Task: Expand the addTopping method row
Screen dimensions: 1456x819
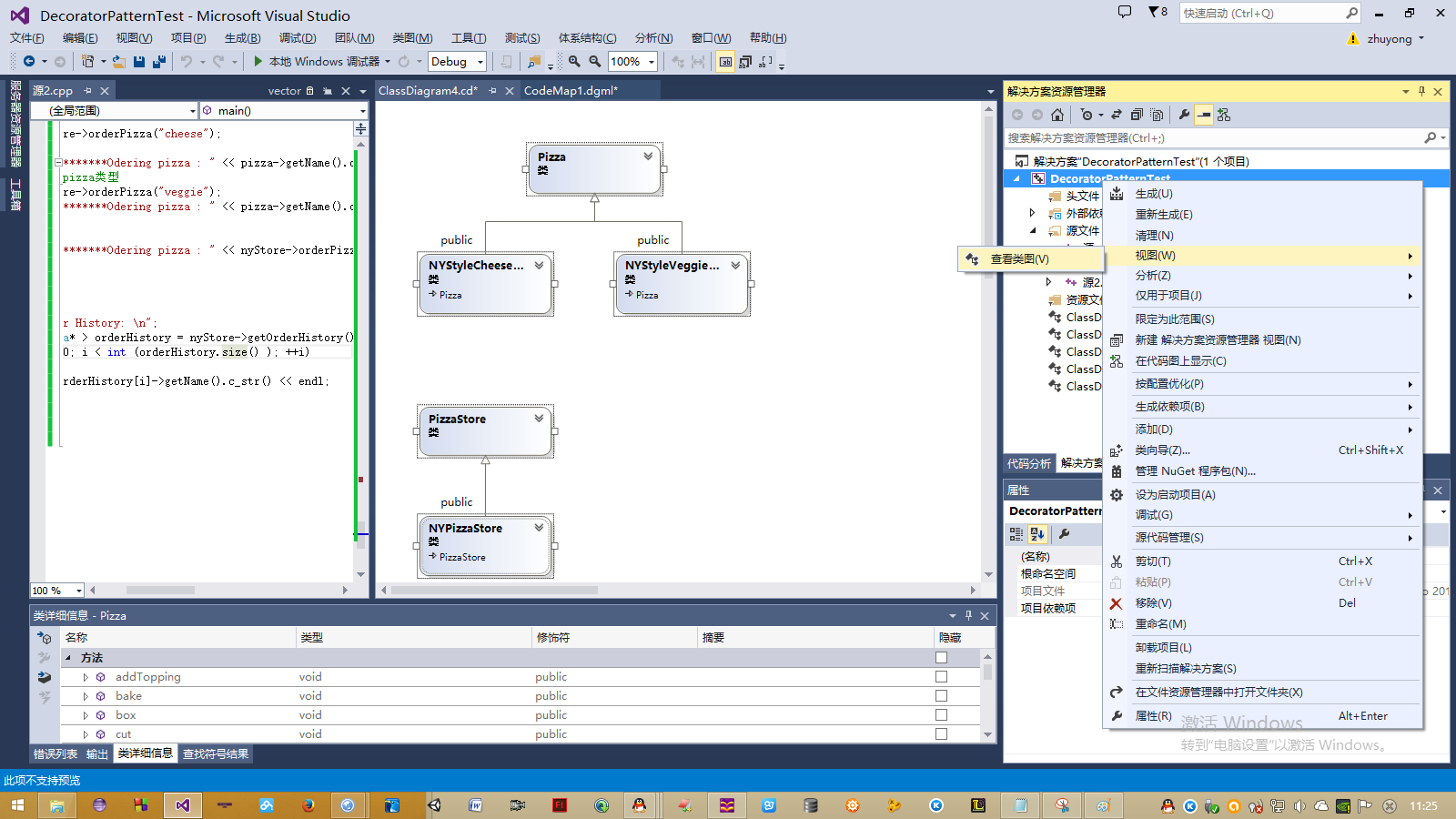Action: pos(86,677)
